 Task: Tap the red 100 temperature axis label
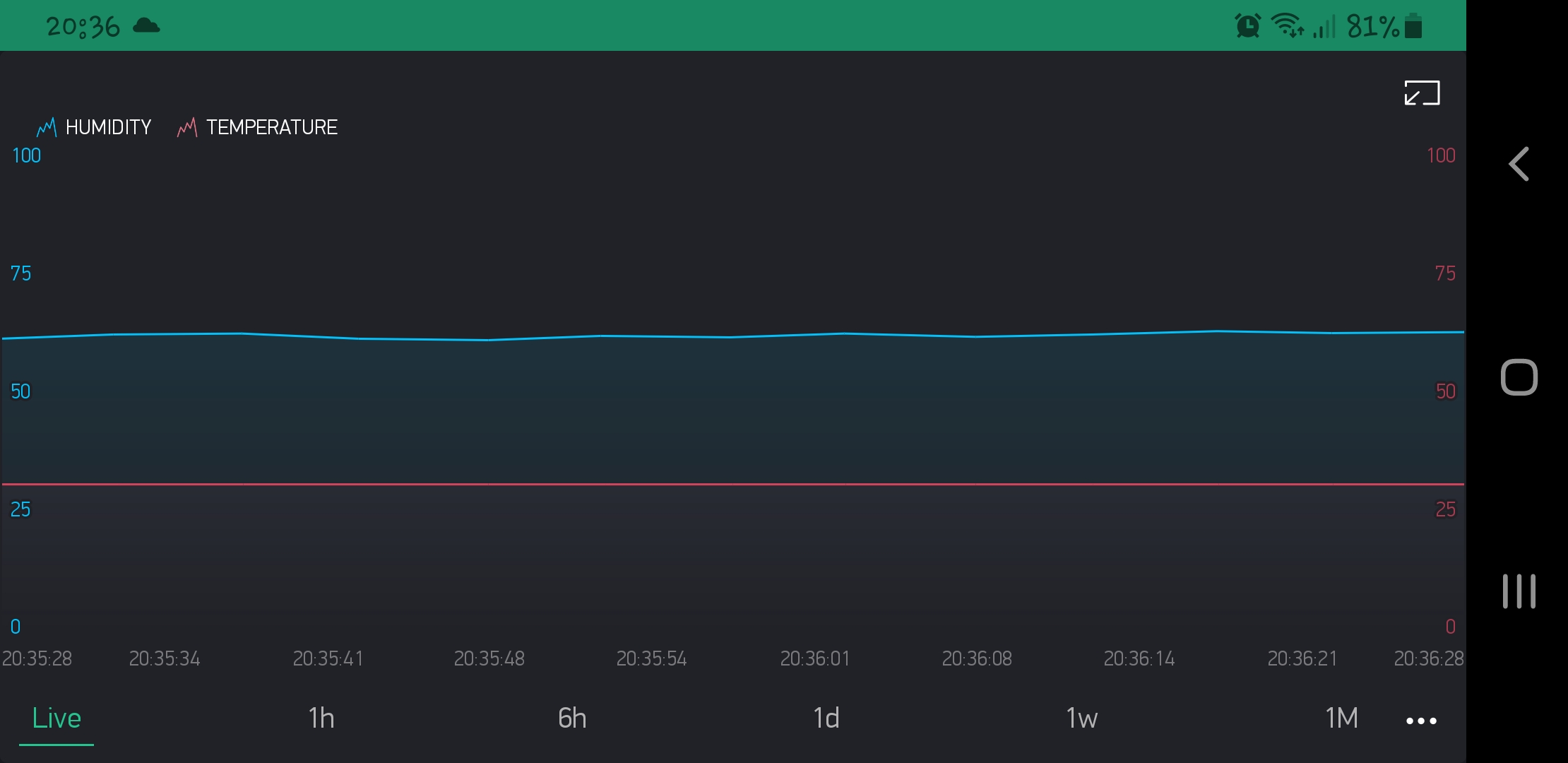pyautogui.click(x=1441, y=155)
